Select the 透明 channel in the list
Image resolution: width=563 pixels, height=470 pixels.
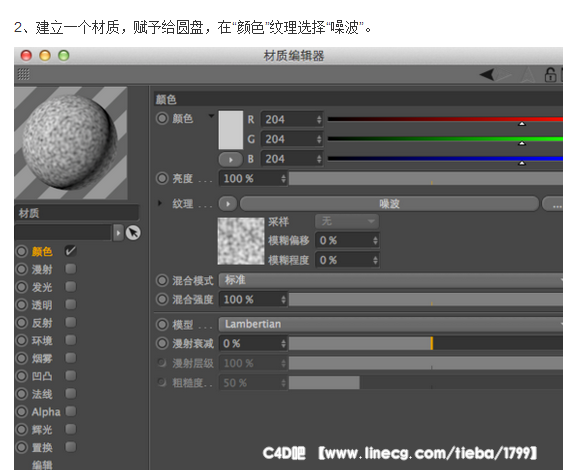42,305
